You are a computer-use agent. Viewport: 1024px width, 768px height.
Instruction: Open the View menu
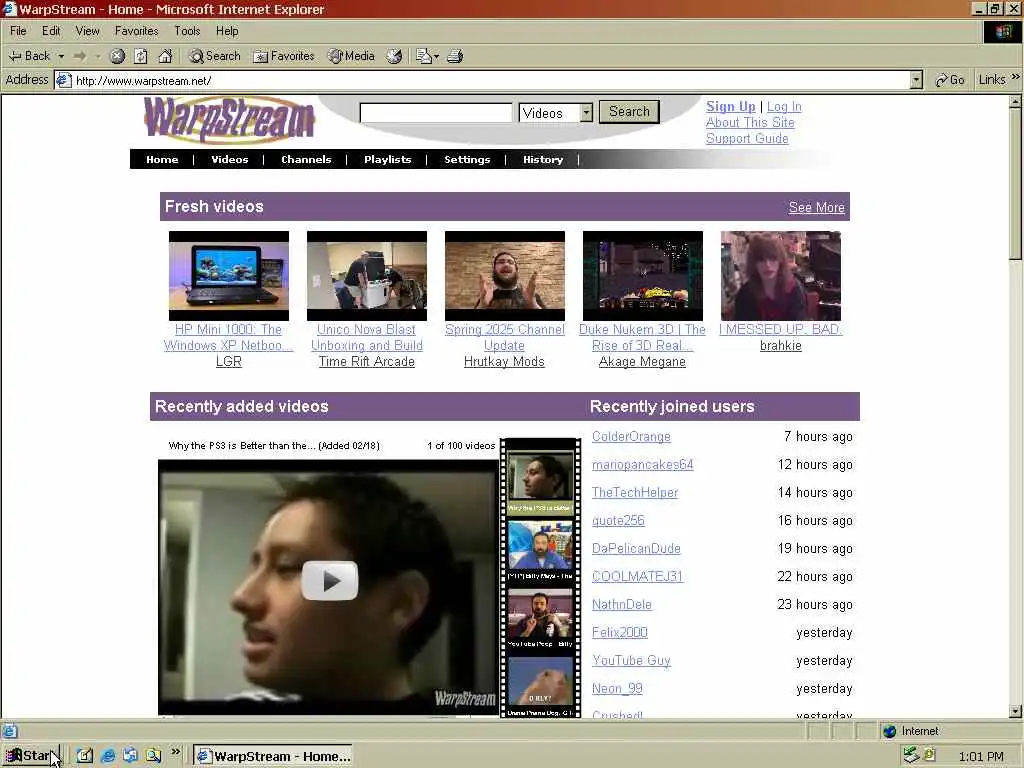pos(88,31)
